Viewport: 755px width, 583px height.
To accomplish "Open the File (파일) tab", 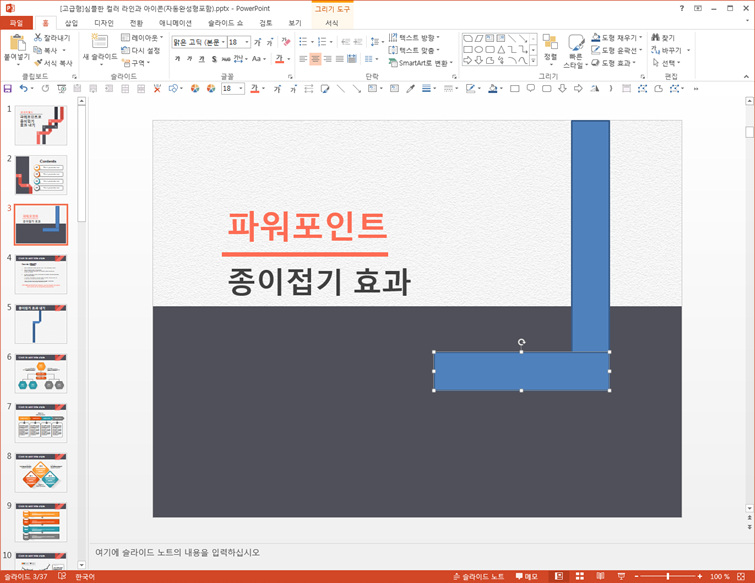I will (x=16, y=23).
